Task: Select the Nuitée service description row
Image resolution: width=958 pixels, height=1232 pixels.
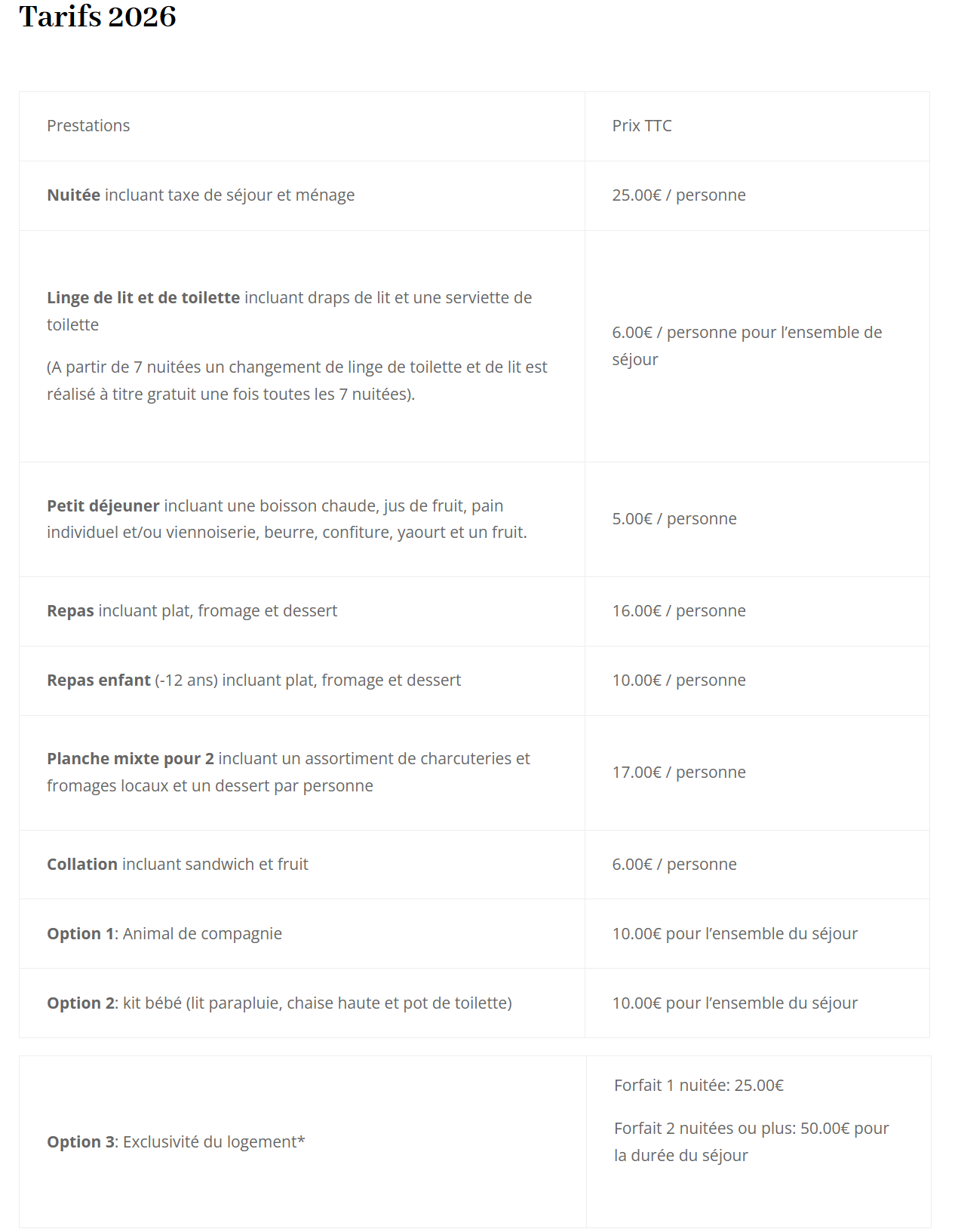Action: 201,195
